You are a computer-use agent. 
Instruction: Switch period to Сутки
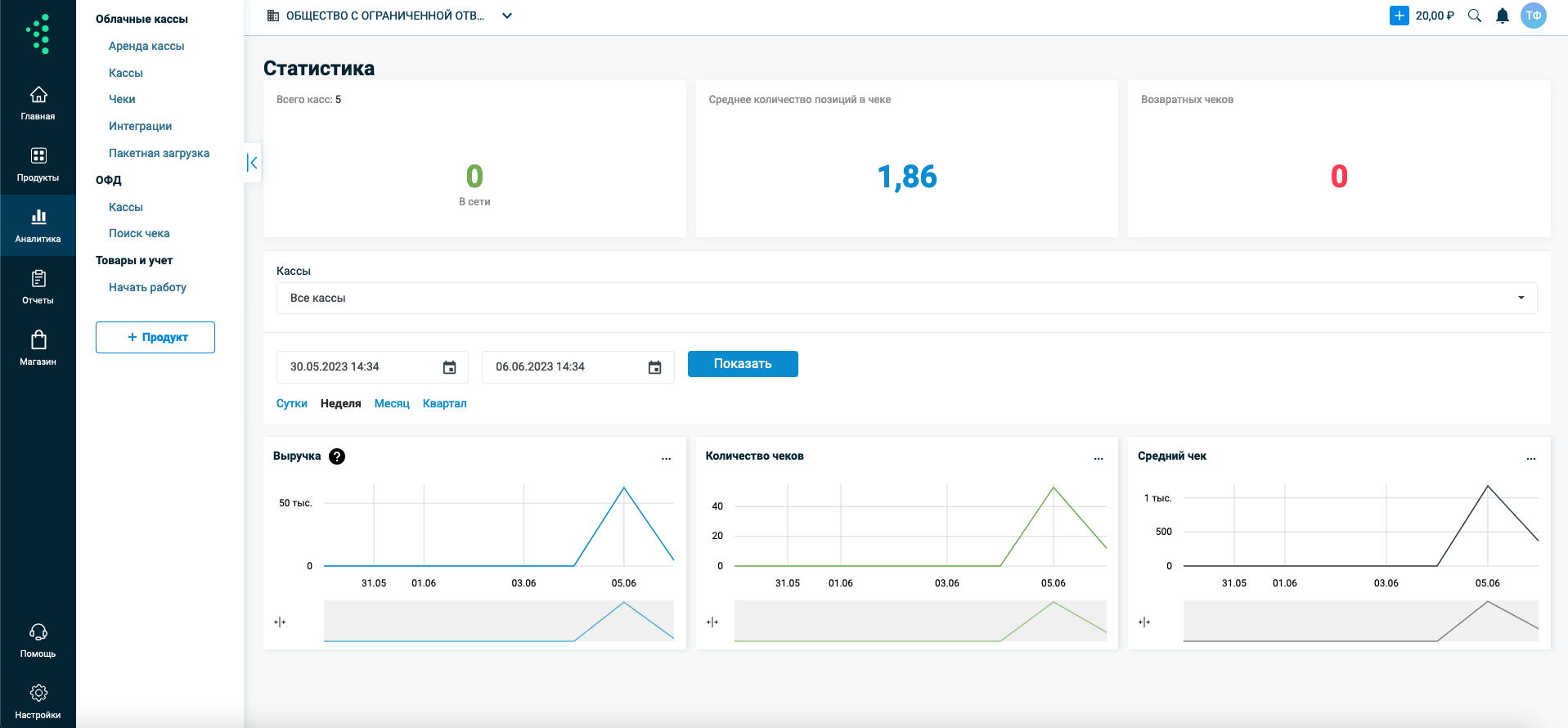click(292, 403)
